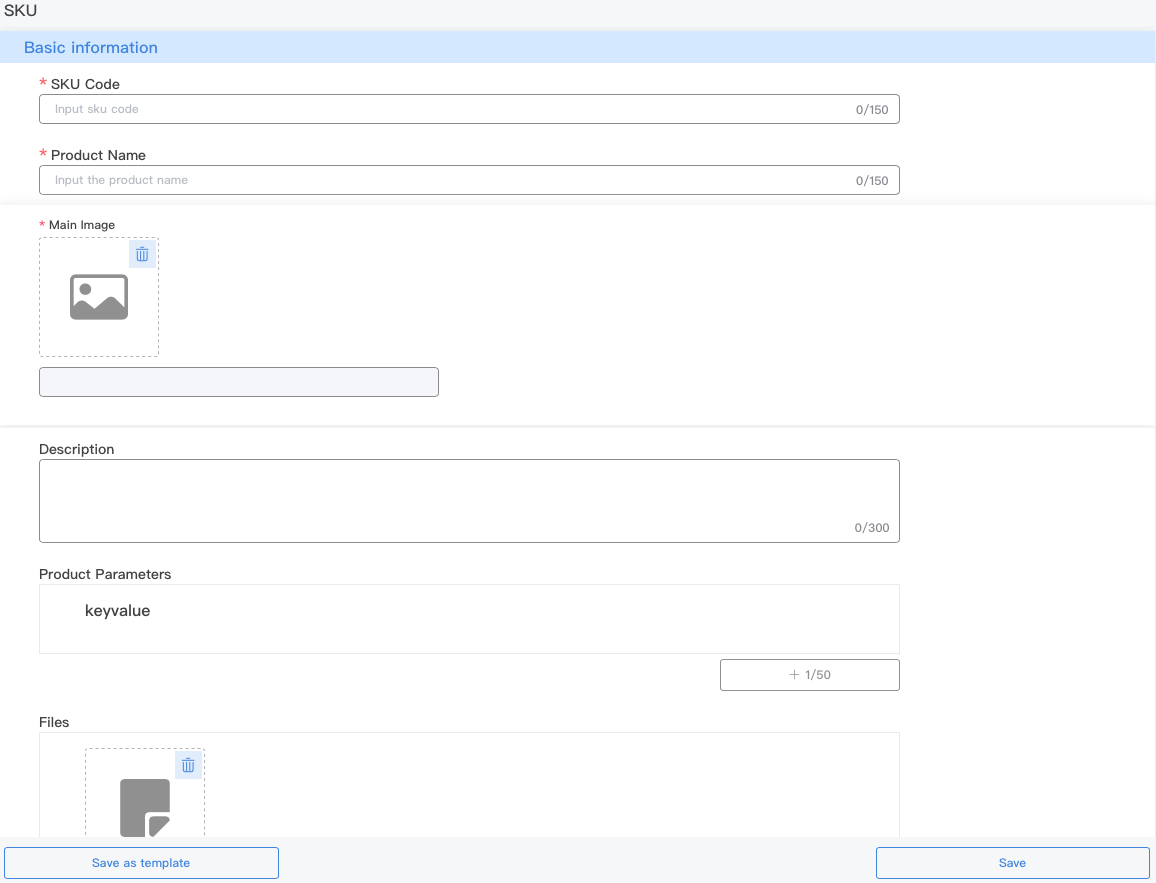The height and width of the screenshot is (883, 1156).
Task: Click into the Description text area
Action: pos(469,501)
